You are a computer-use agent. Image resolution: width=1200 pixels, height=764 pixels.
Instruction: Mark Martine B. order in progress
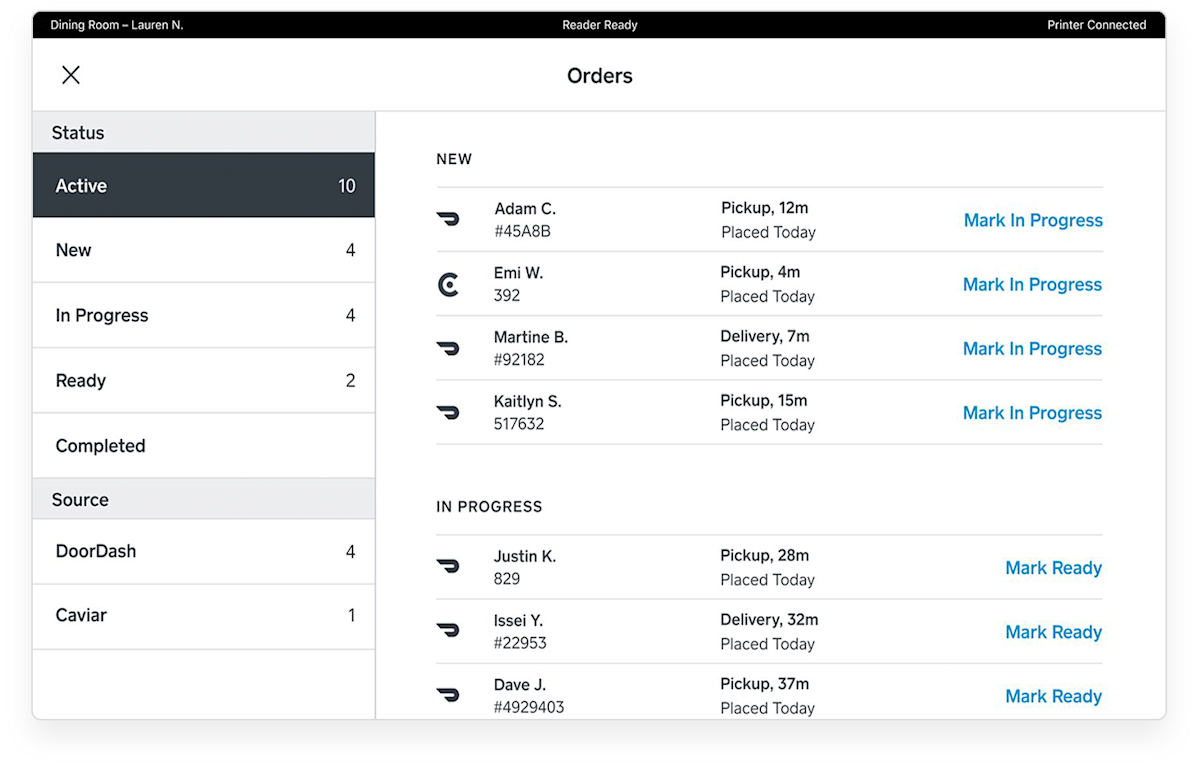(1033, 348)
